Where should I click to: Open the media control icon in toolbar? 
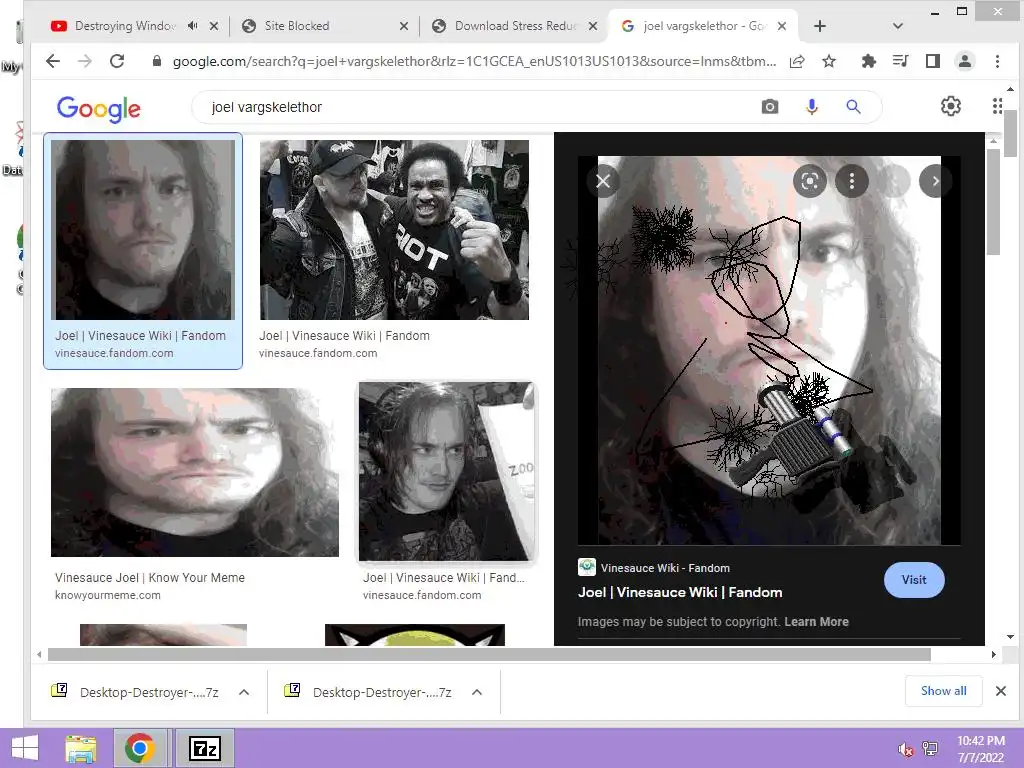point(901,61)
